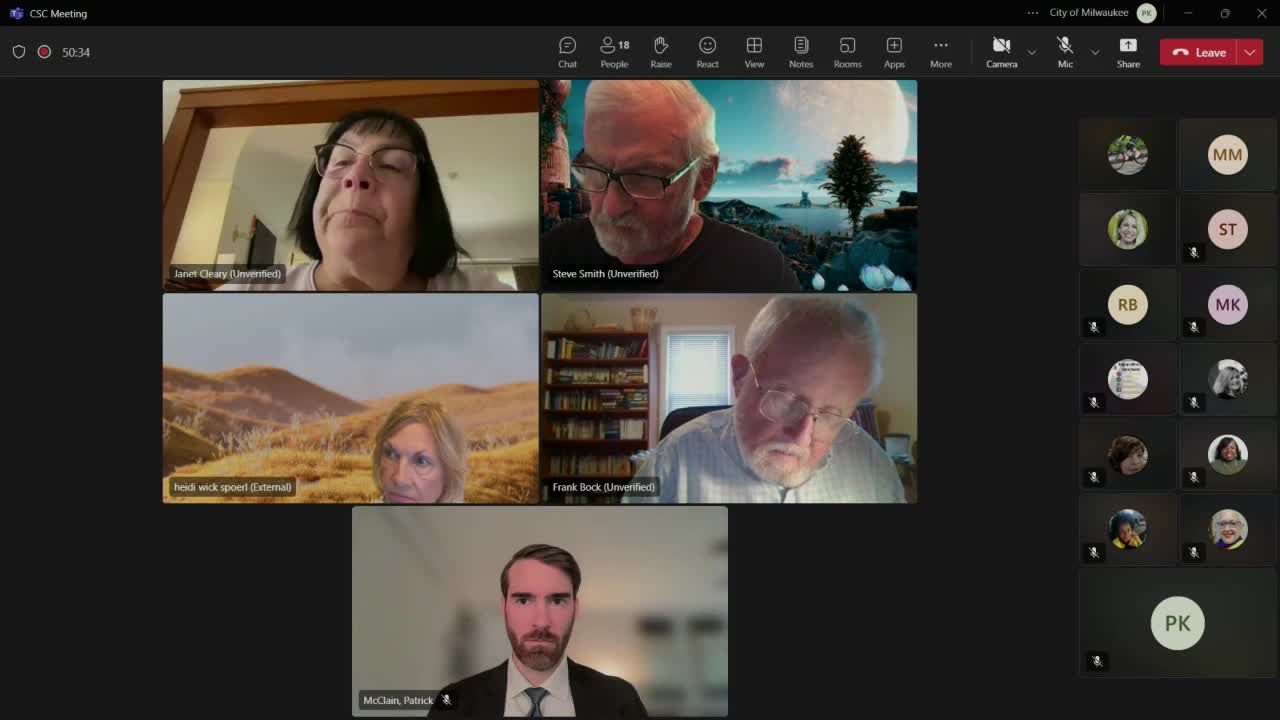
Task: Click the Steve Smith (Unverified) name label
Action: tap(605, 274)
